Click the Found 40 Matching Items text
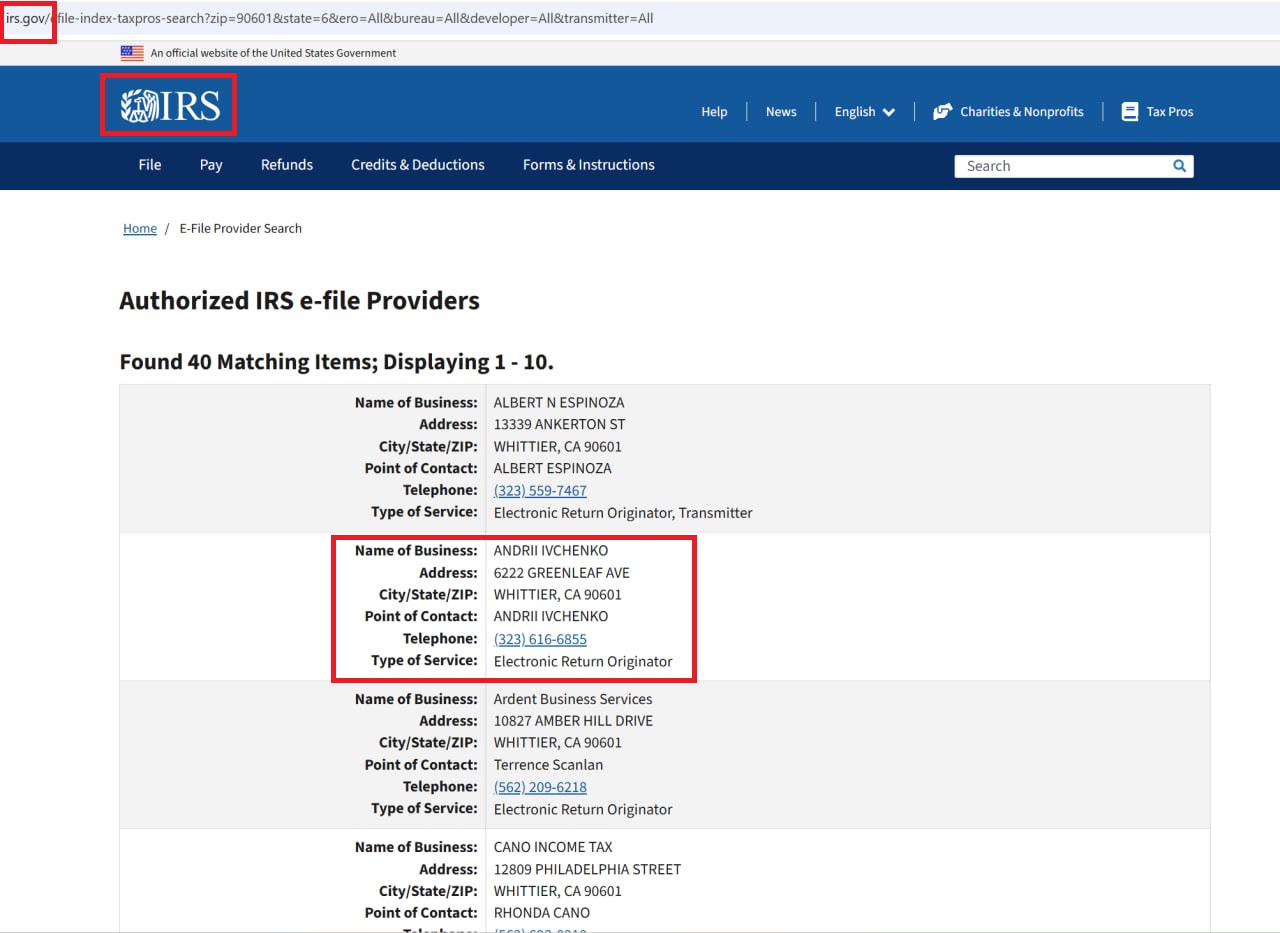This screenshot has height=933, width=1280. (x=336, y=361)
